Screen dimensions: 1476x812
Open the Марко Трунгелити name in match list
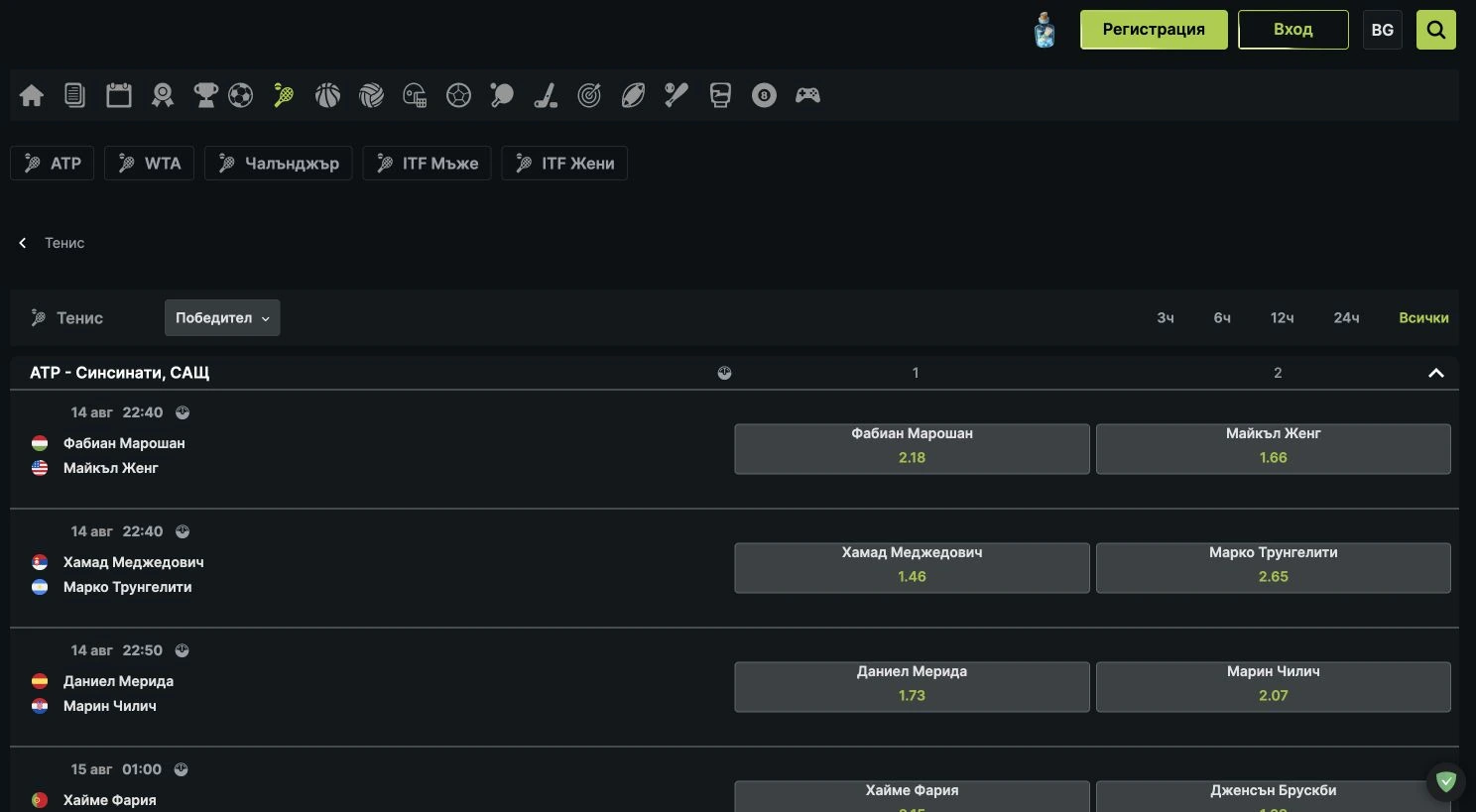point(128,587)
